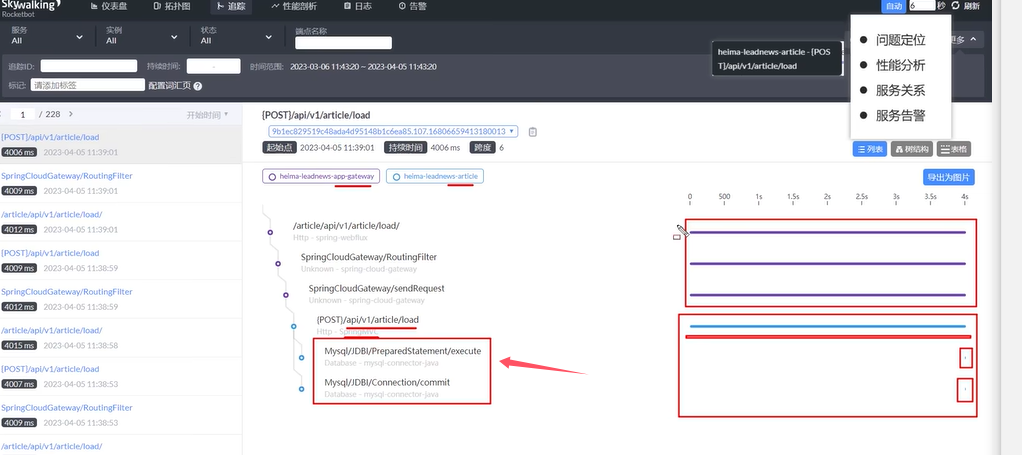
Task: Click the Skywalking Rocketbot logo
Action: tap(31, 8)
